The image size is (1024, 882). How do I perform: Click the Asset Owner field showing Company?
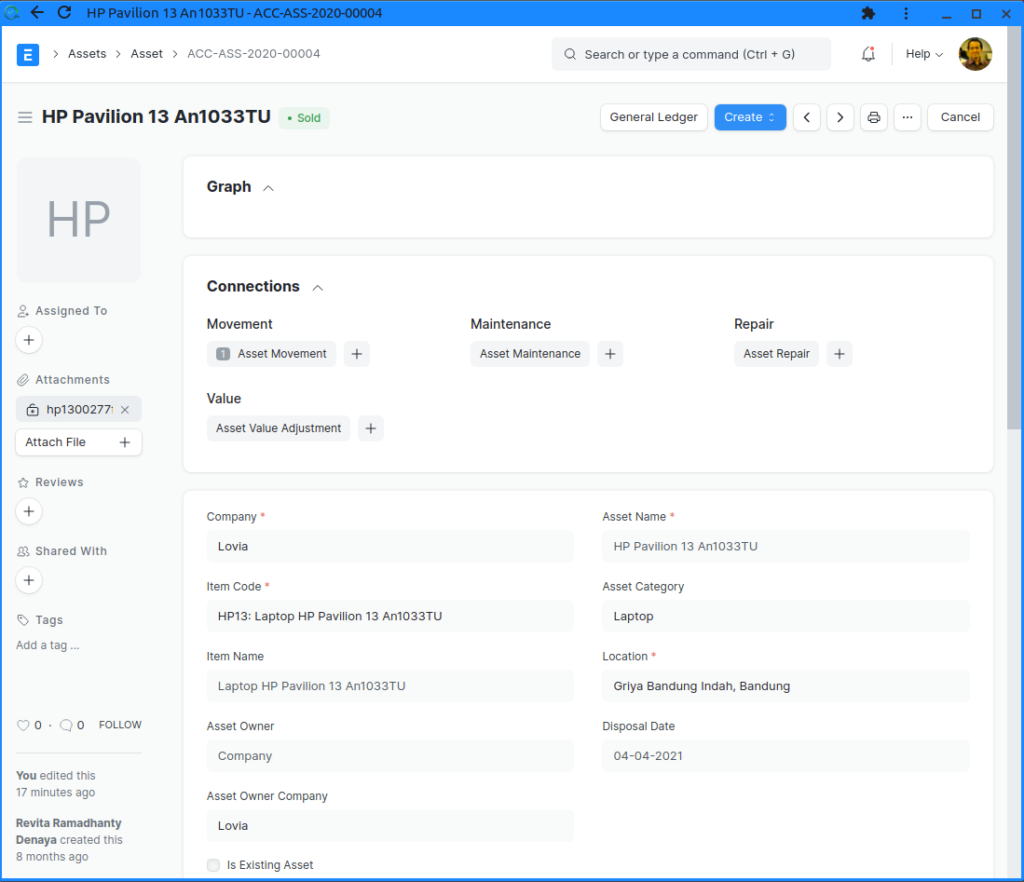(x=390, y=756)
